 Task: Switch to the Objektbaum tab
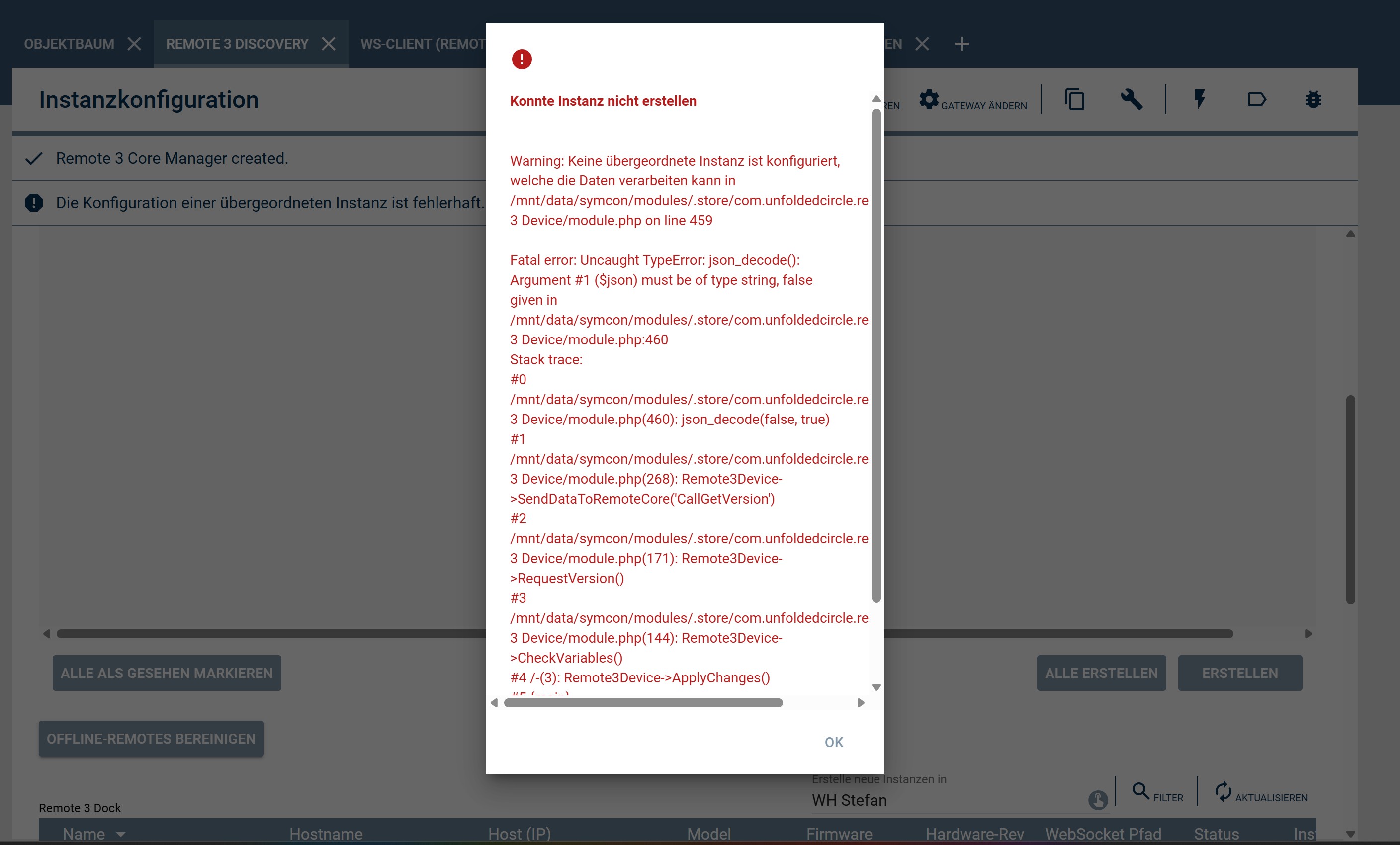(69, 44)
